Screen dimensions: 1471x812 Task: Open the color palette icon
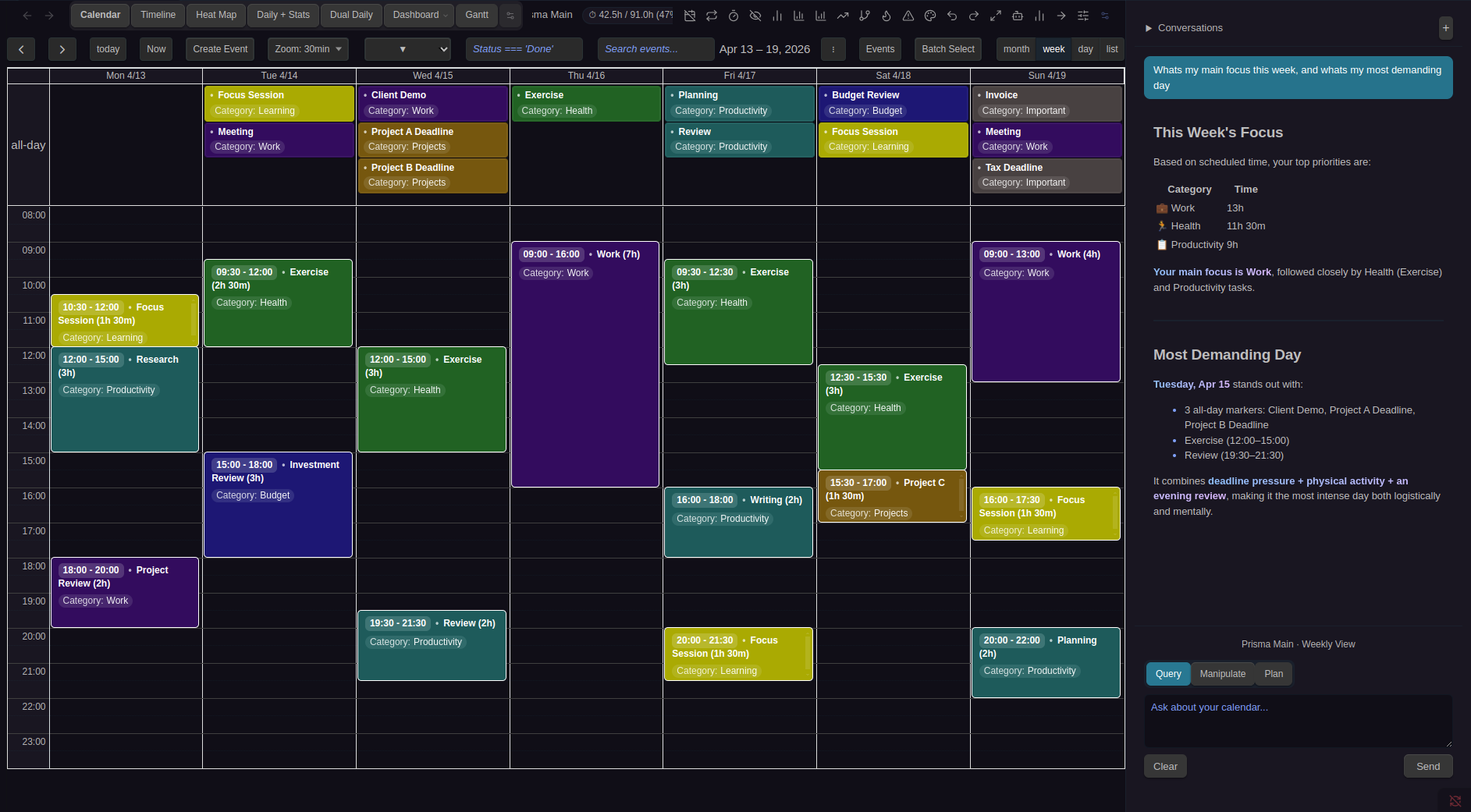[x=930, y=16]
